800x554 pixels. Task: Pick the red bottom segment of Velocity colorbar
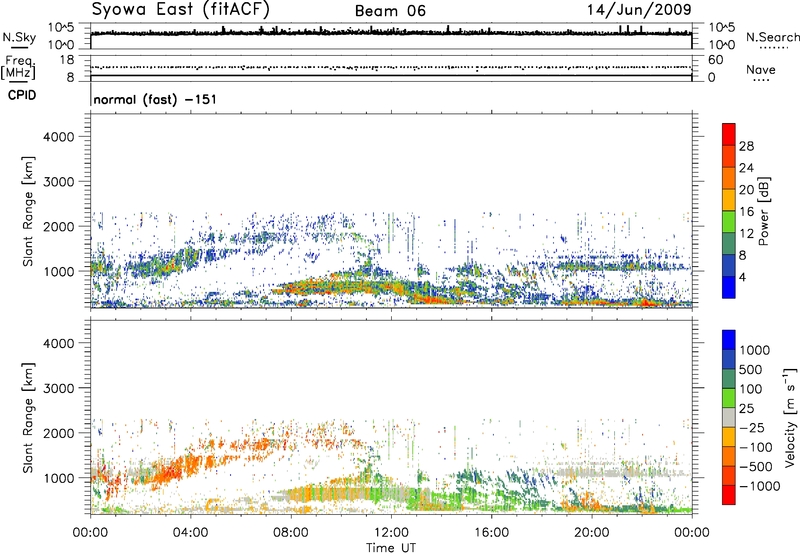[x=729, y=495]
